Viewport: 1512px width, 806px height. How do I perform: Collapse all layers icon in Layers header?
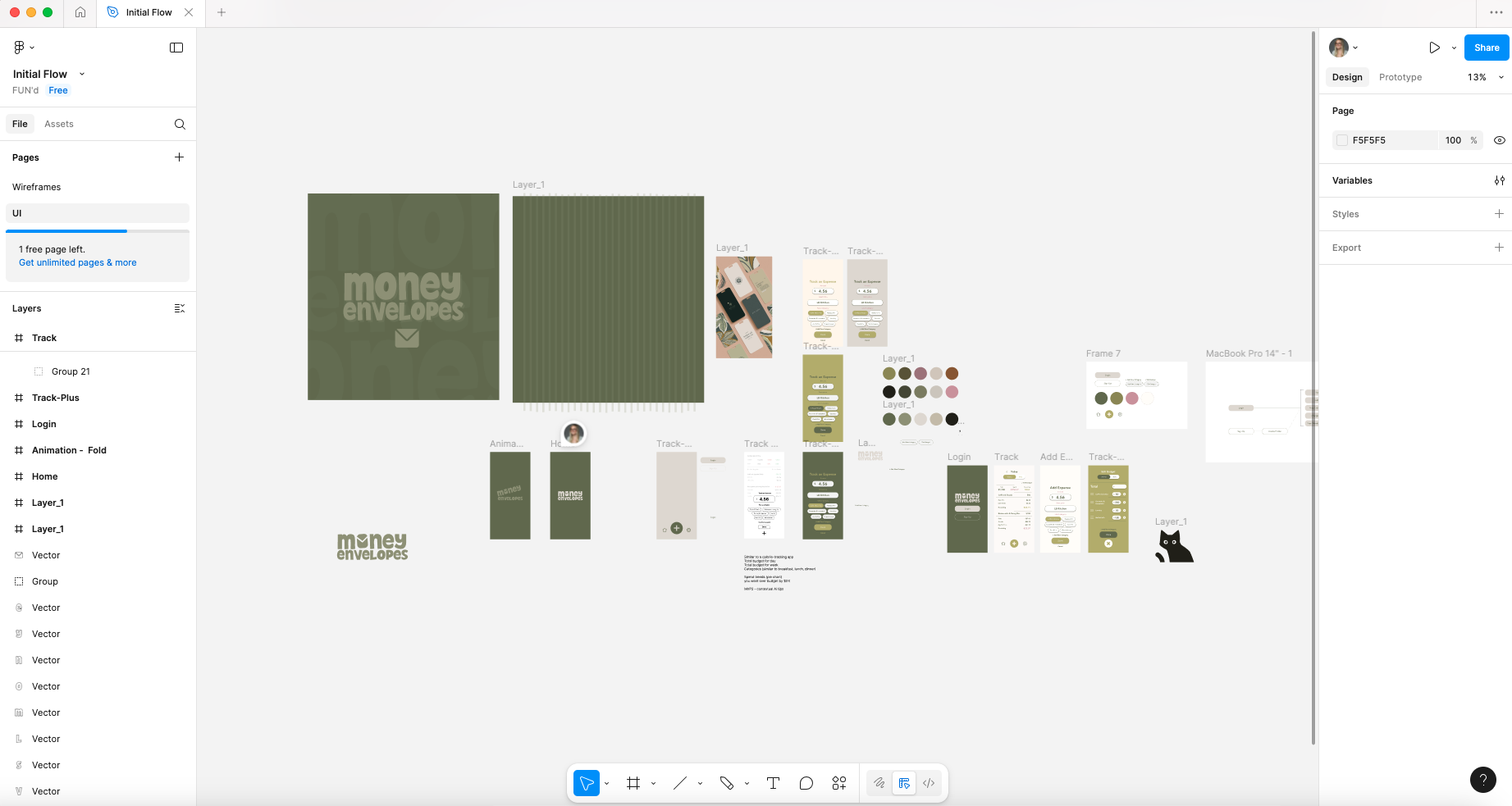[180, 308]
